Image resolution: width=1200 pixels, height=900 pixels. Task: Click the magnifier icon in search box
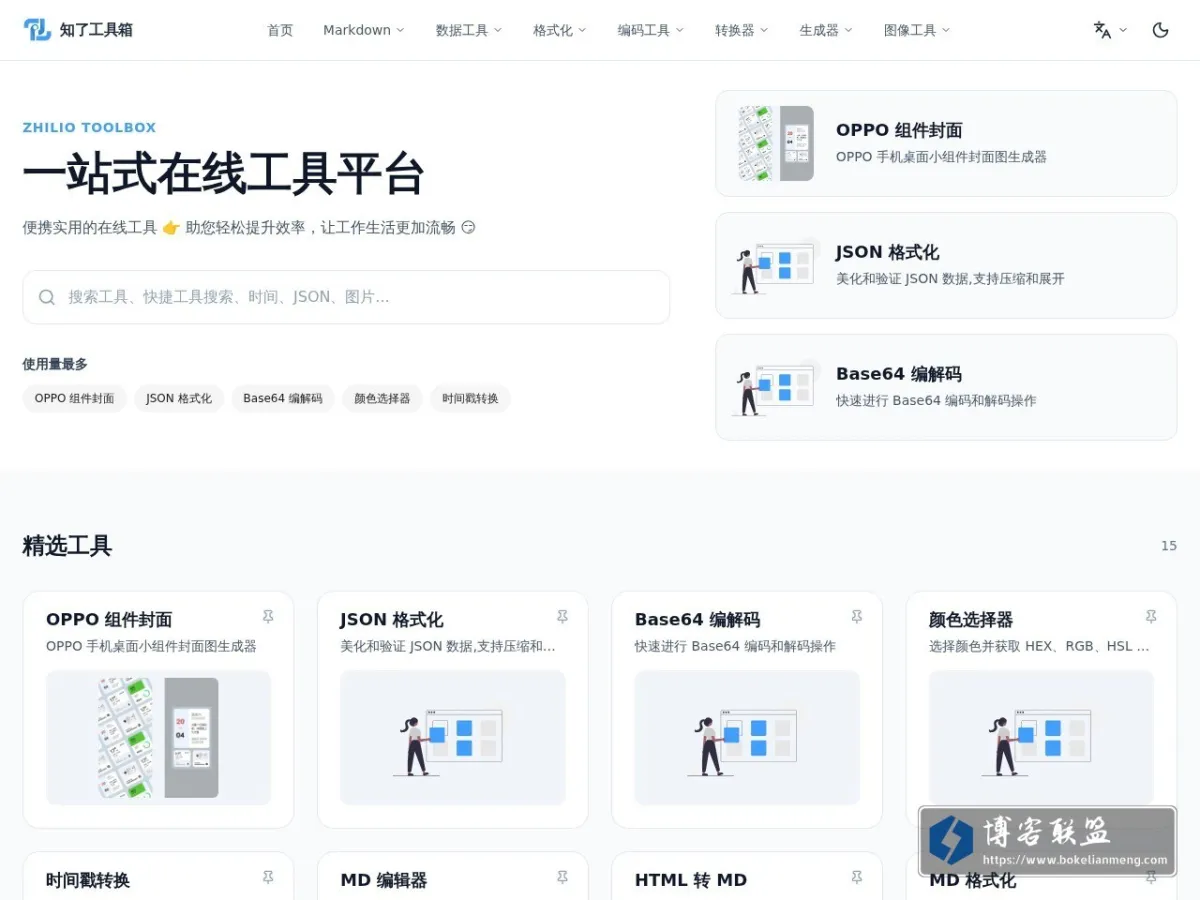point(46,297)
